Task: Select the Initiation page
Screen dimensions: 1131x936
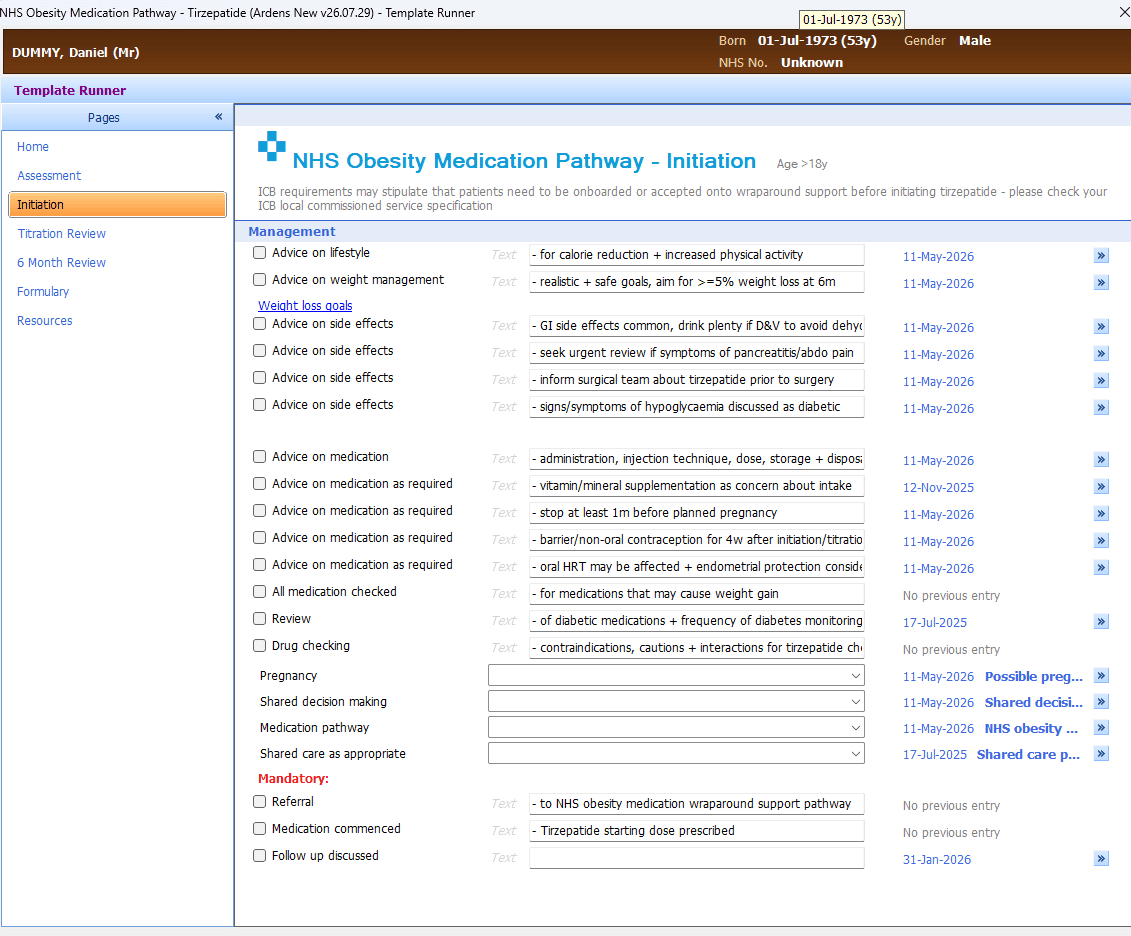Action: 118,205
